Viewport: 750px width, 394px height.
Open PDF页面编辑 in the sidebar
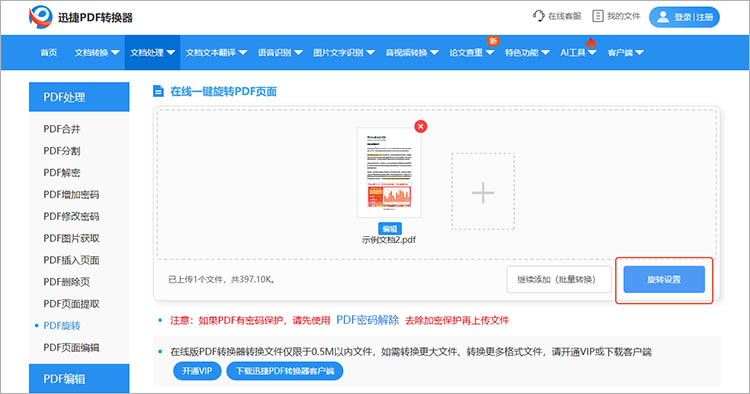tap(71, 348)
